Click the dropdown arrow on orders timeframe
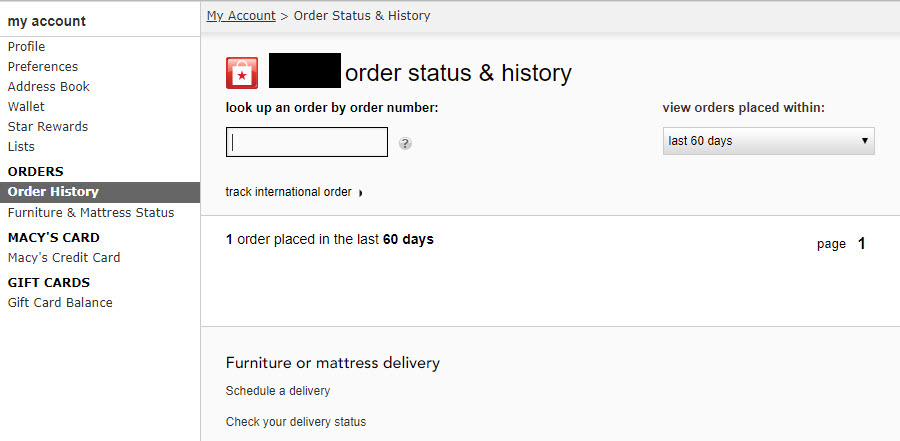This screenshot has height=441, width=900. (x=864, y=141)
